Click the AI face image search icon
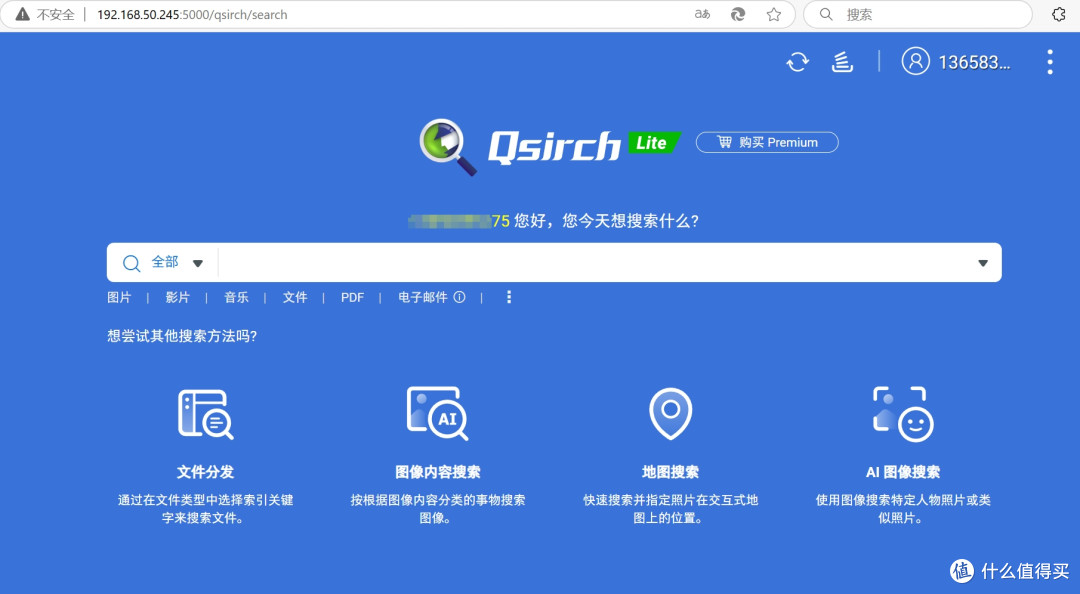The height and width of the screenshot is (594, 1080). tap(903, 413)
